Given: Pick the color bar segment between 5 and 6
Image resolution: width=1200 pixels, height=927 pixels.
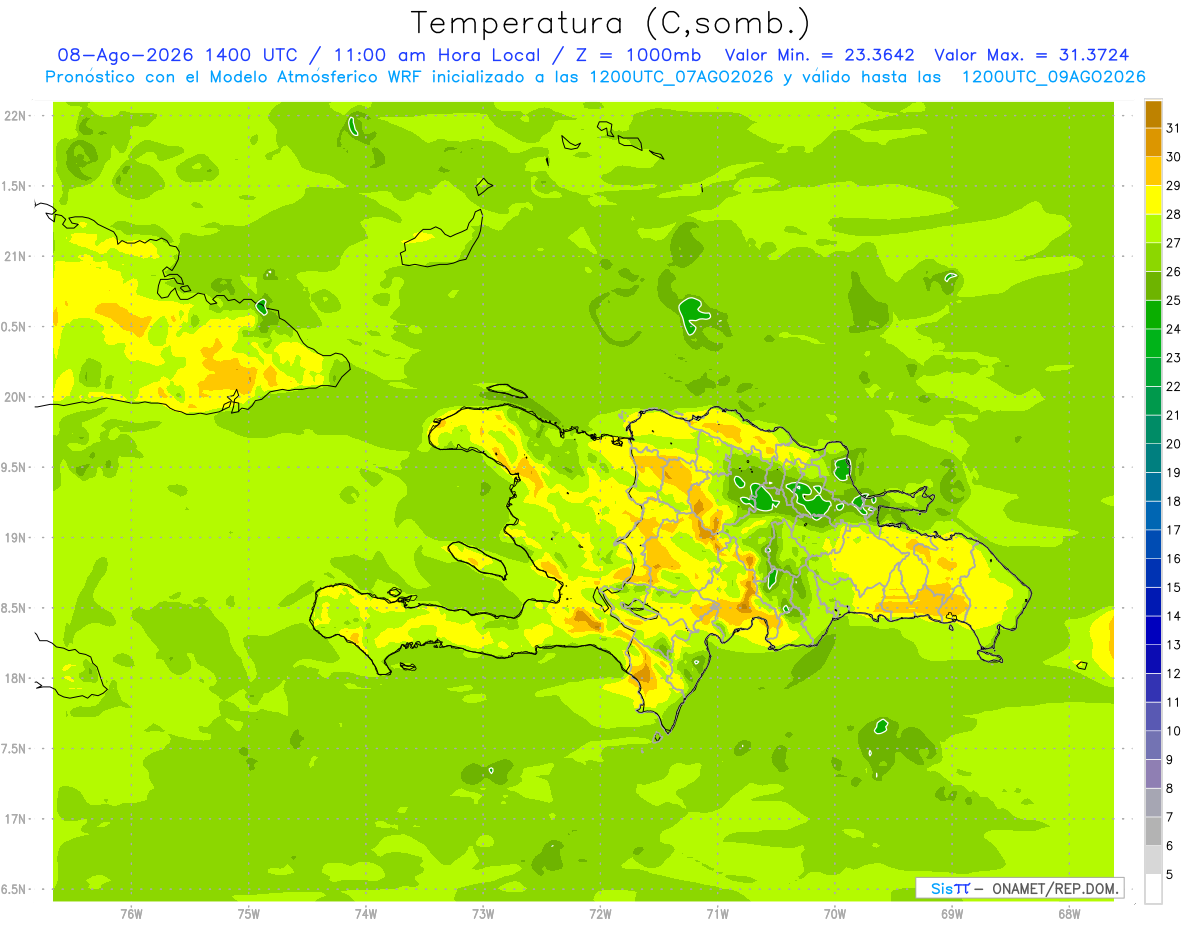Looking at the screenshot, I should pyautogui.click(x=1153, y=860).
